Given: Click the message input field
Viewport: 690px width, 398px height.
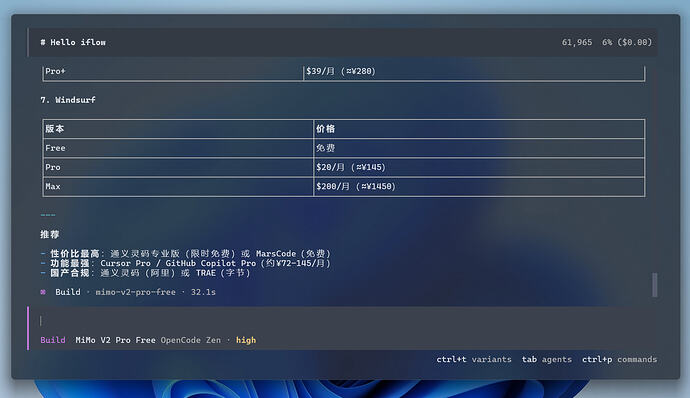Looking at the screenshot, I should point(342,321).
